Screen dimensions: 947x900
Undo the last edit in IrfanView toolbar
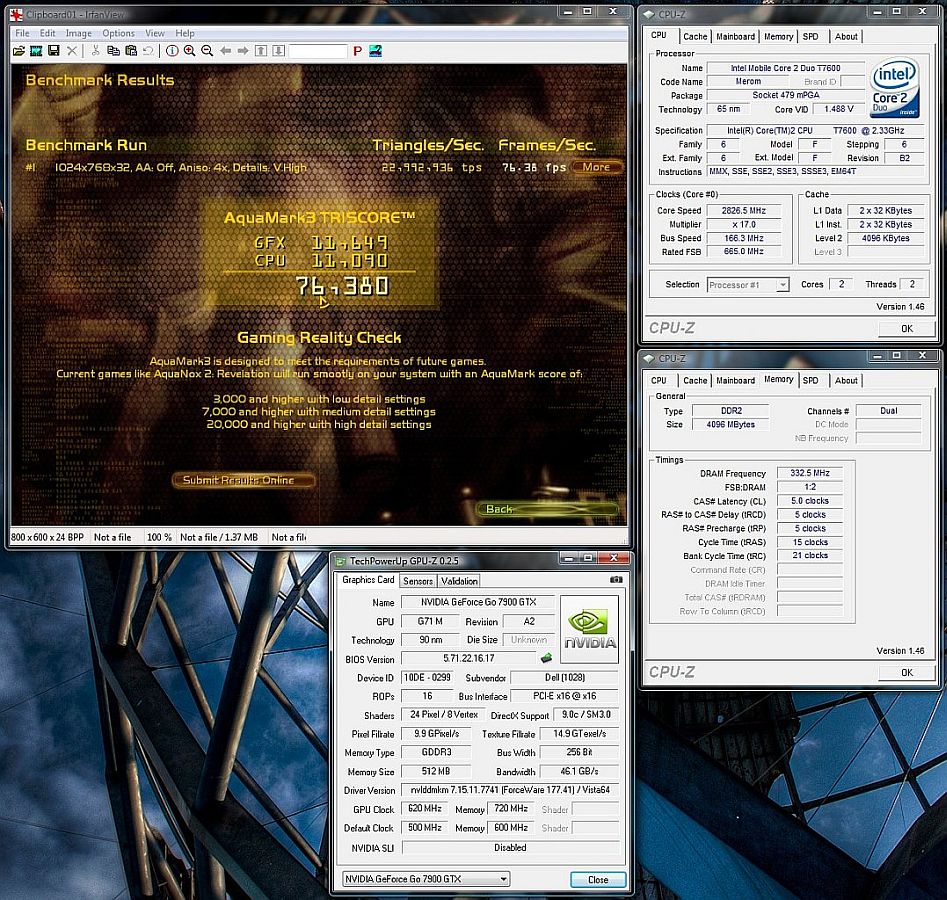coord(148,51)
